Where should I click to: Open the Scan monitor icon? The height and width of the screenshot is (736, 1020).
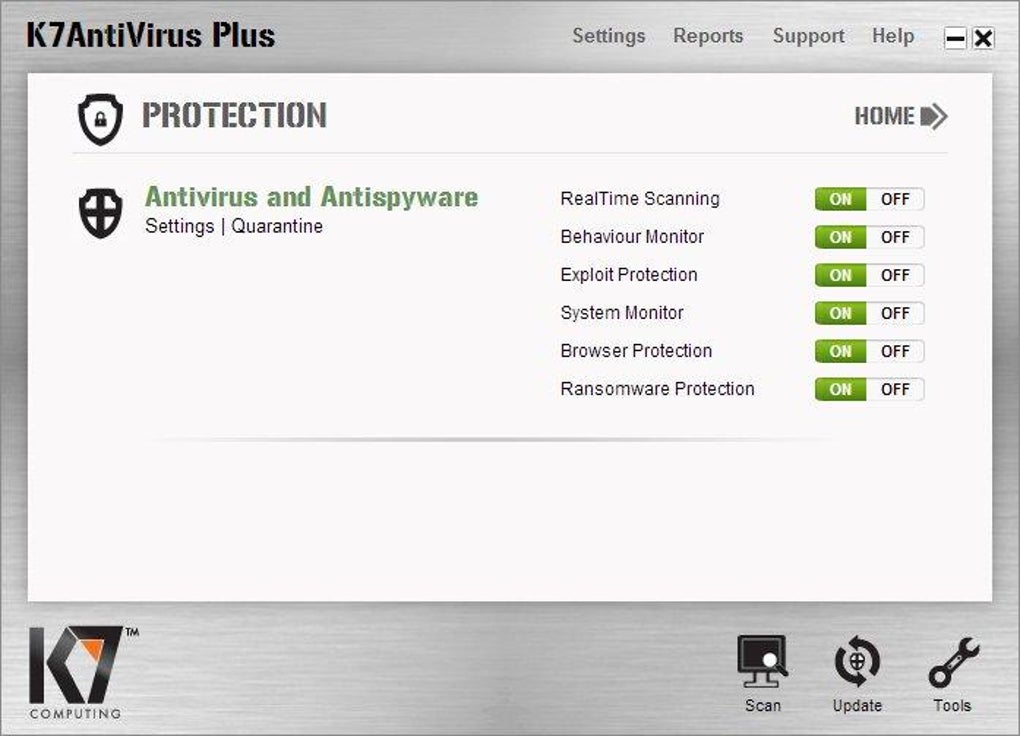(x=762, y=661)
